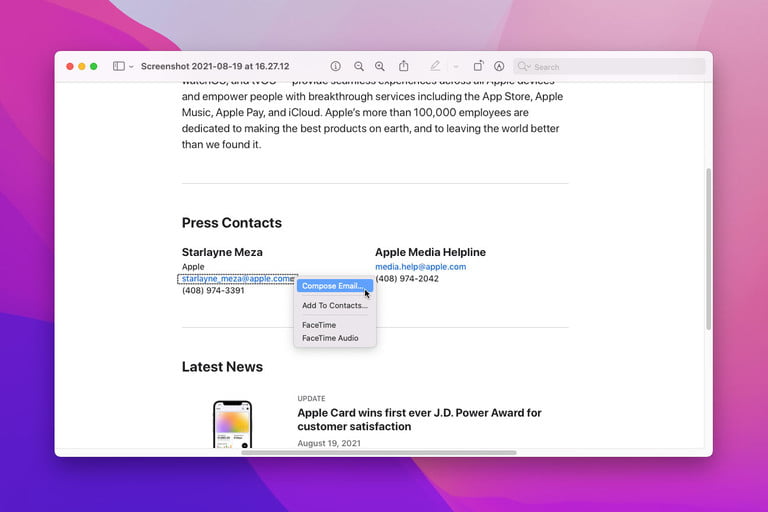Image resolution: width=768 pixels, height=512 pixels.
Task: Open the sidebar view button
Action: pos(119,66)
